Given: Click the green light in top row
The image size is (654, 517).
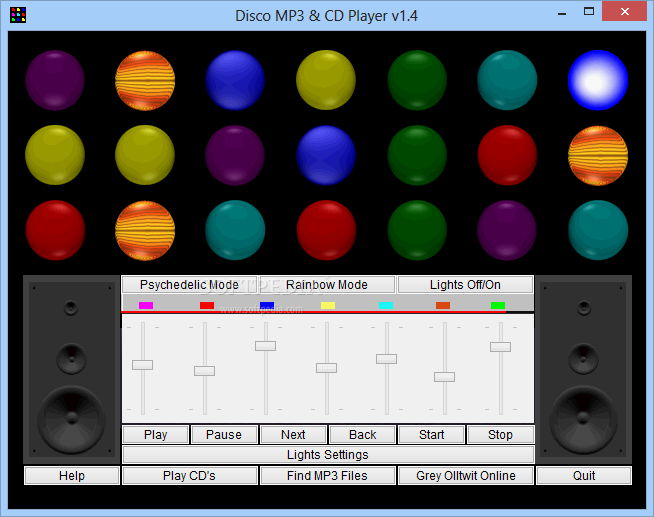Looking at the screenshot, I should [417, 80].
